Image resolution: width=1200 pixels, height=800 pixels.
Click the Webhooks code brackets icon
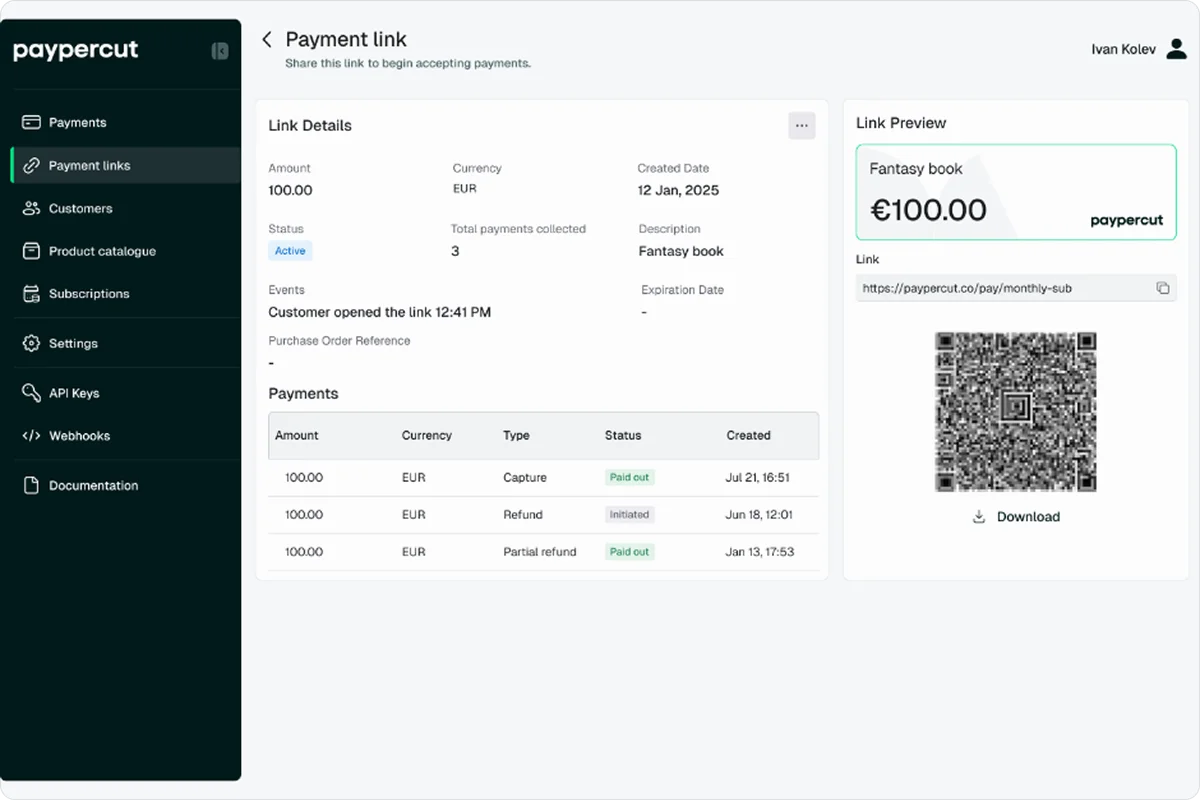pyautogui.click(x=31, y=436)
